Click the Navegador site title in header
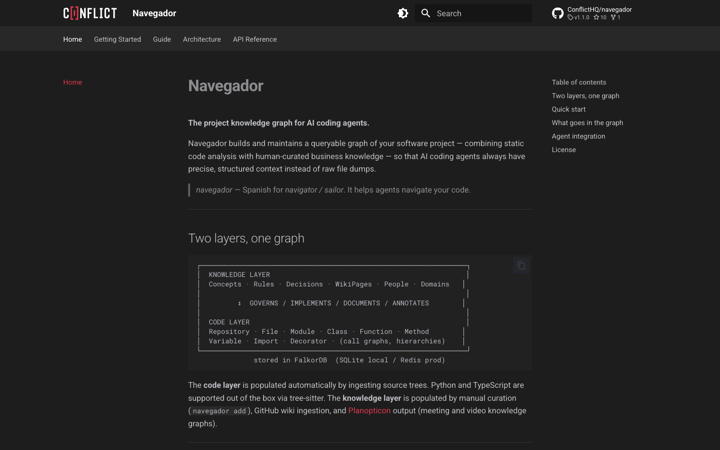This screenshot has height=450, width=720. (x=154, y=13)
